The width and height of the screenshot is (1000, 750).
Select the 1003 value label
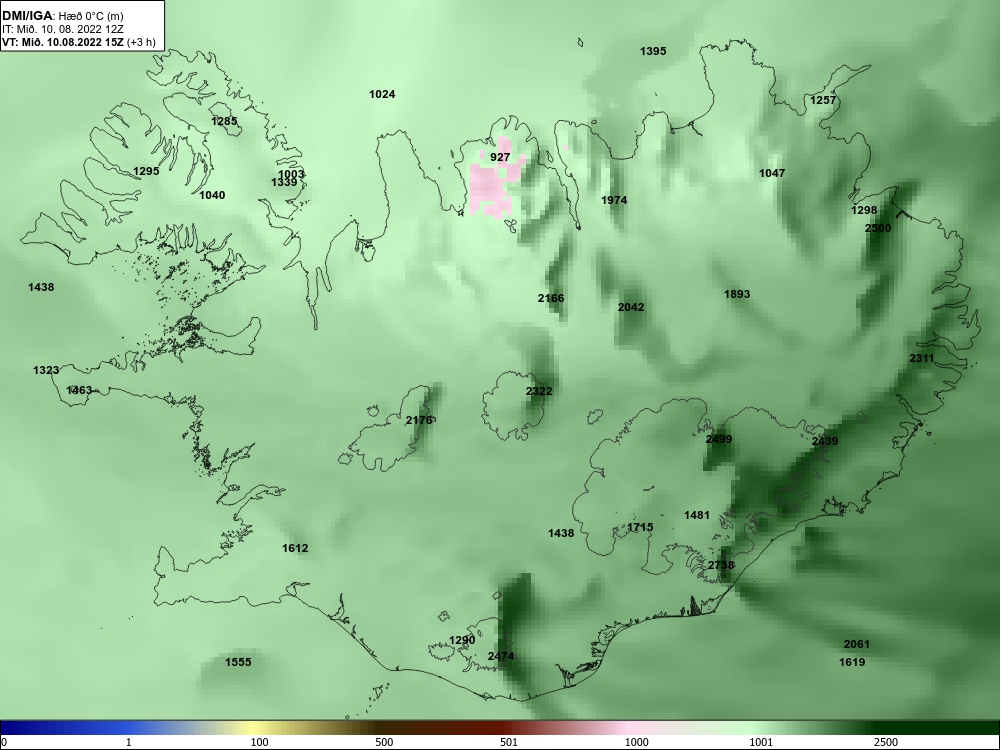pos(291,174)
